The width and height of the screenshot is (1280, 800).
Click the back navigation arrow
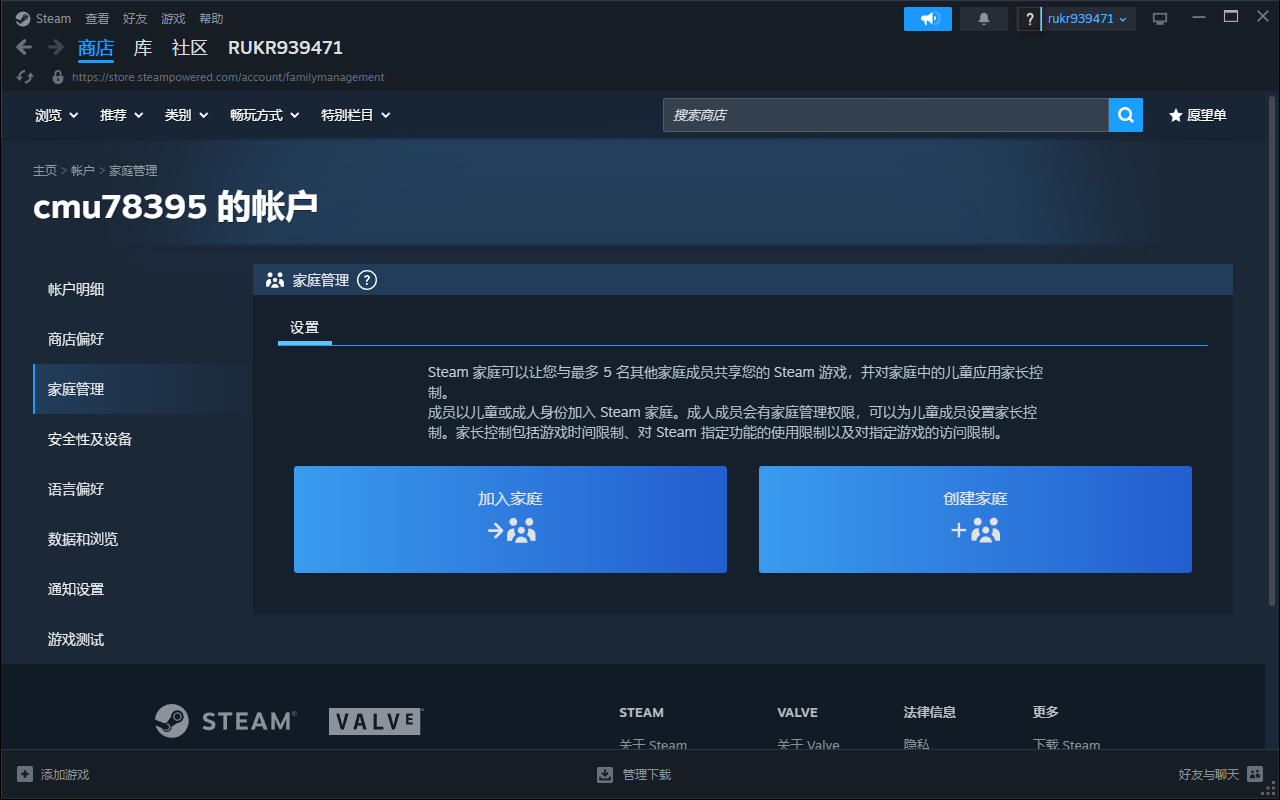coord(25,47)
